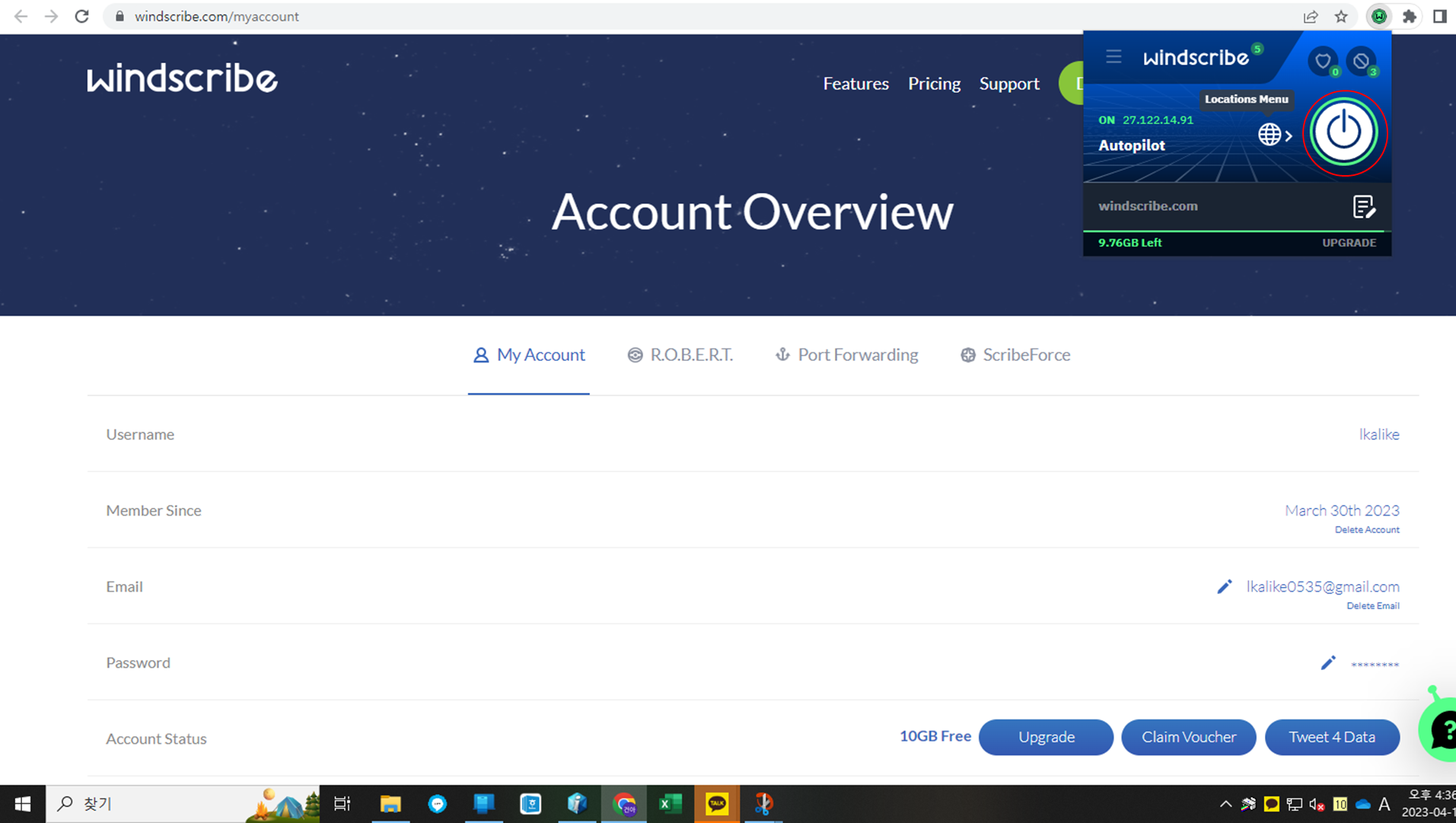Image resolution: width=1456 pixels, height=823 pixels.
Task: Show hidden system tray icons
Action: click(x=1225, y=804)
